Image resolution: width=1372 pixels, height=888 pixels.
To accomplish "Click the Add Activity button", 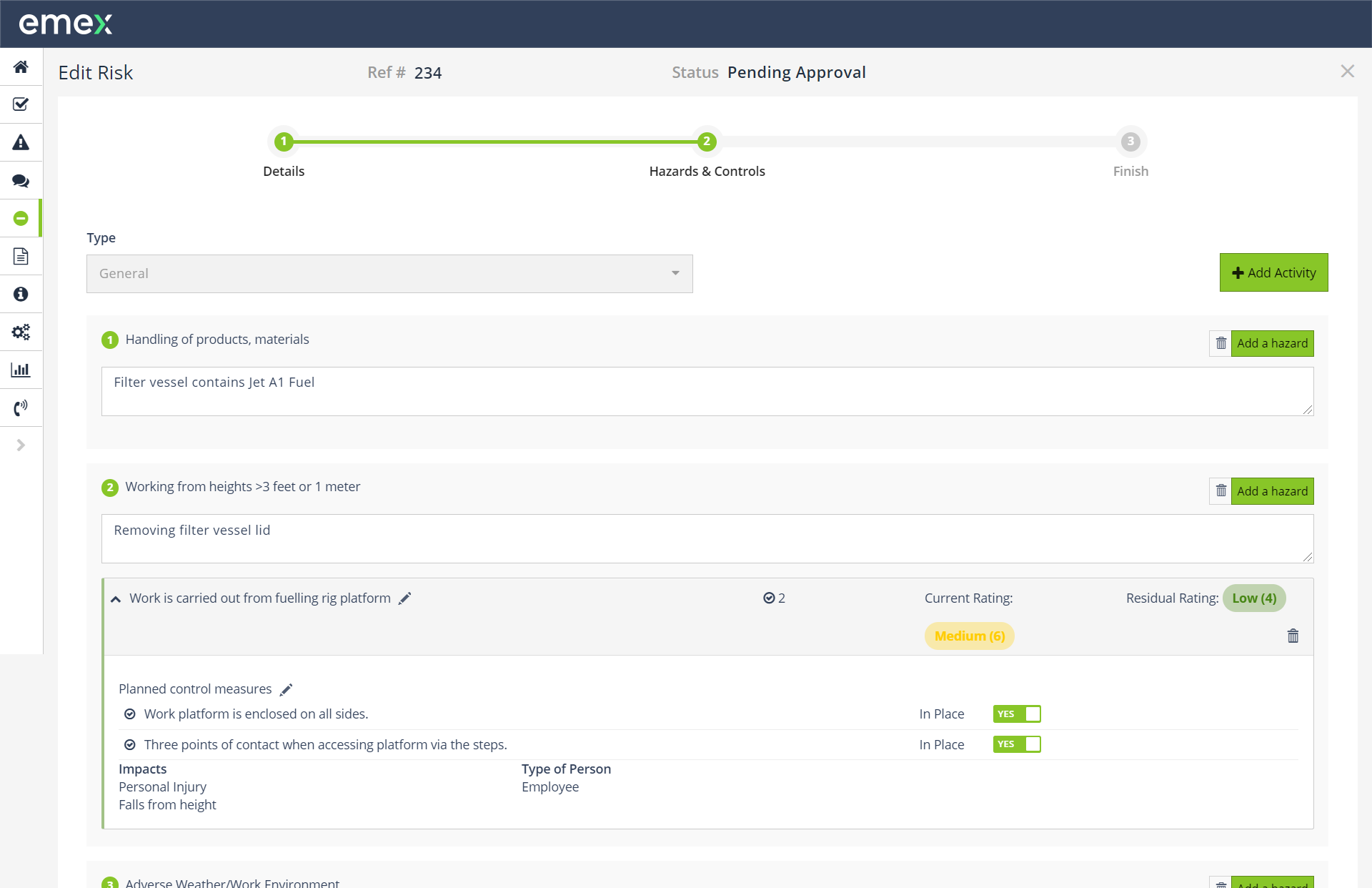I will pyautogui.click(x=1273, y=272).
